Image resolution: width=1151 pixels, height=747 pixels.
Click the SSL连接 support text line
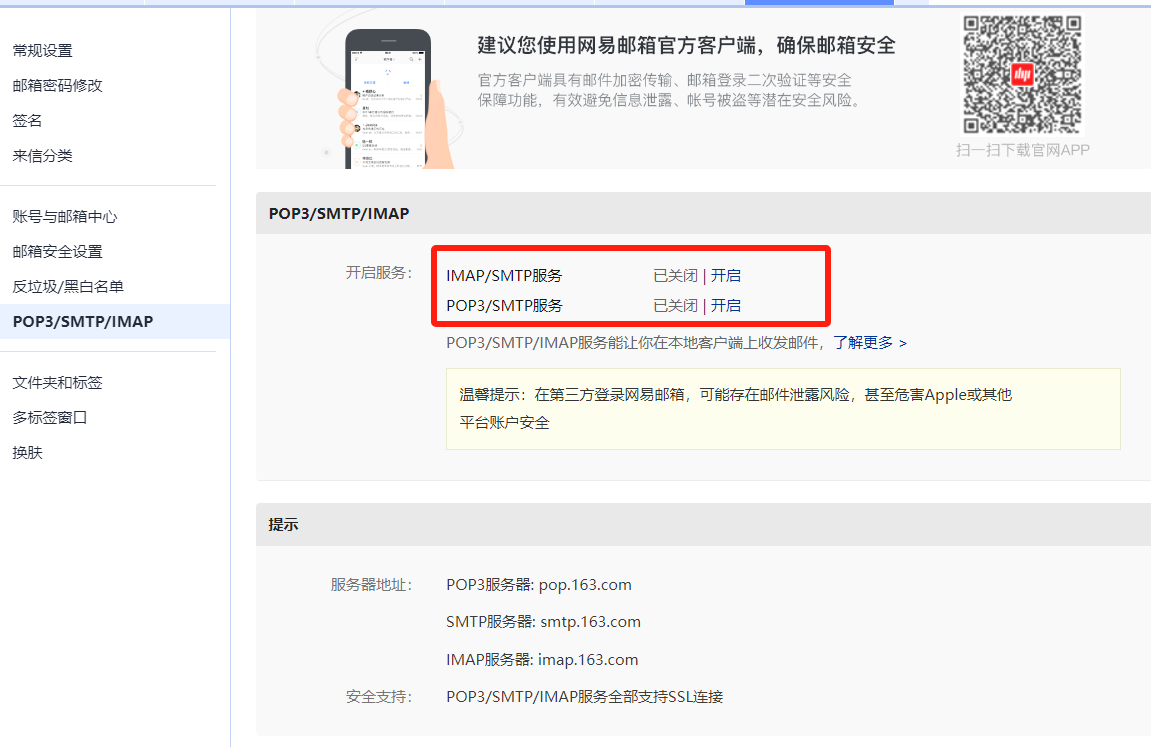584,697
